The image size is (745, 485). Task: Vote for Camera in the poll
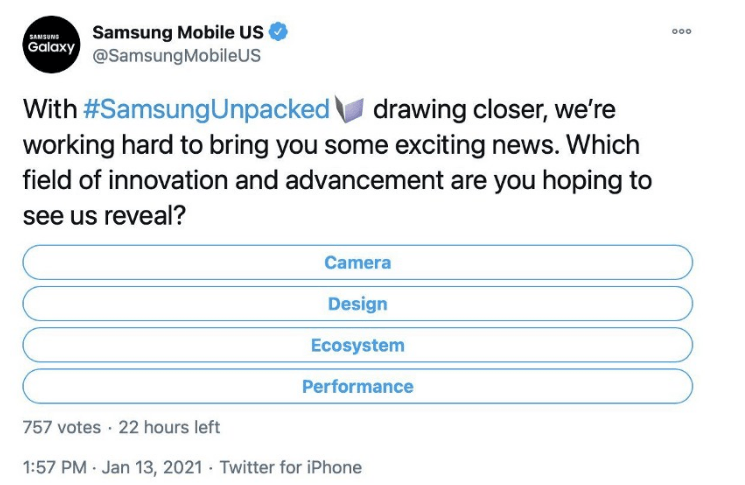click(x=357, y=263)
